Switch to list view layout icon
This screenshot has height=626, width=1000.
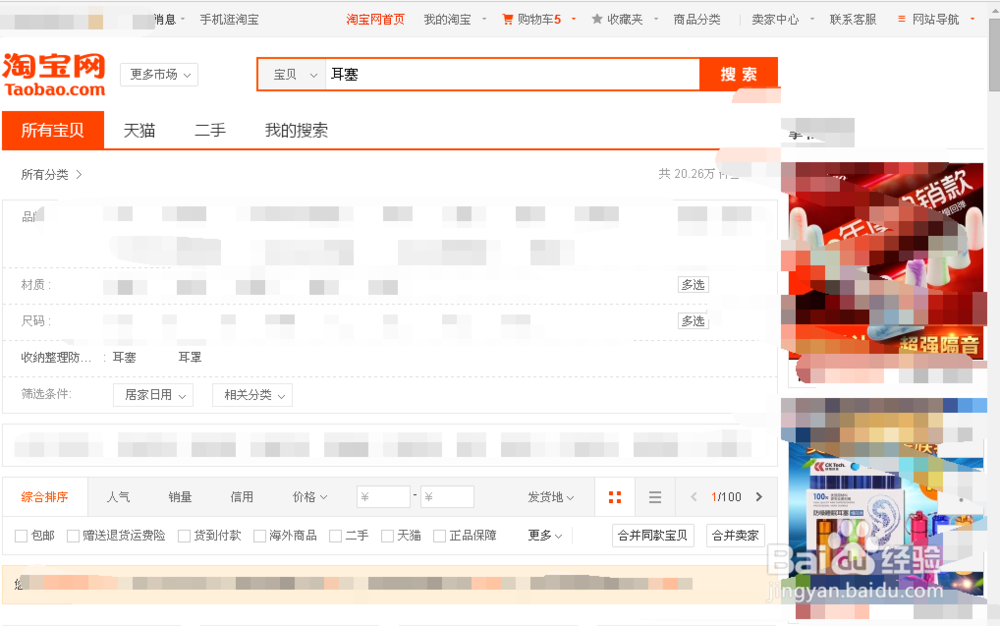tap(655, 496)
